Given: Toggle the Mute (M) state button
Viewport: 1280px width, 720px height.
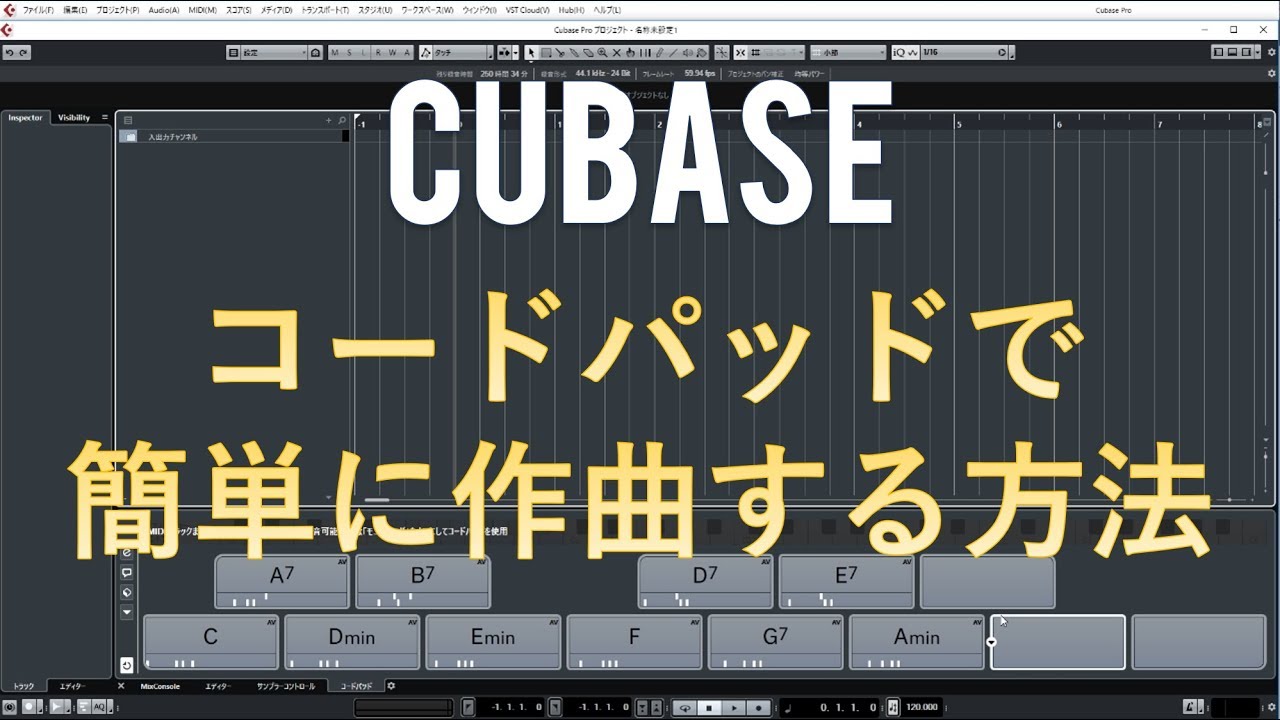Looking at the screenshot, I should [x=335, y=52].
